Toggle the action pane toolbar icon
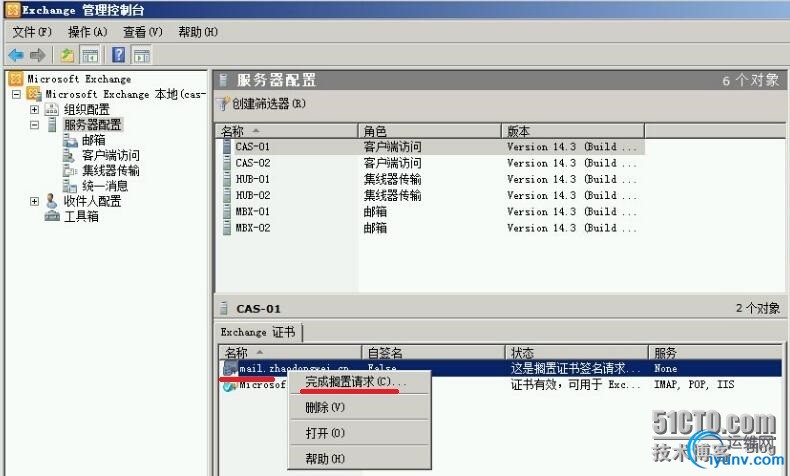 142,54
